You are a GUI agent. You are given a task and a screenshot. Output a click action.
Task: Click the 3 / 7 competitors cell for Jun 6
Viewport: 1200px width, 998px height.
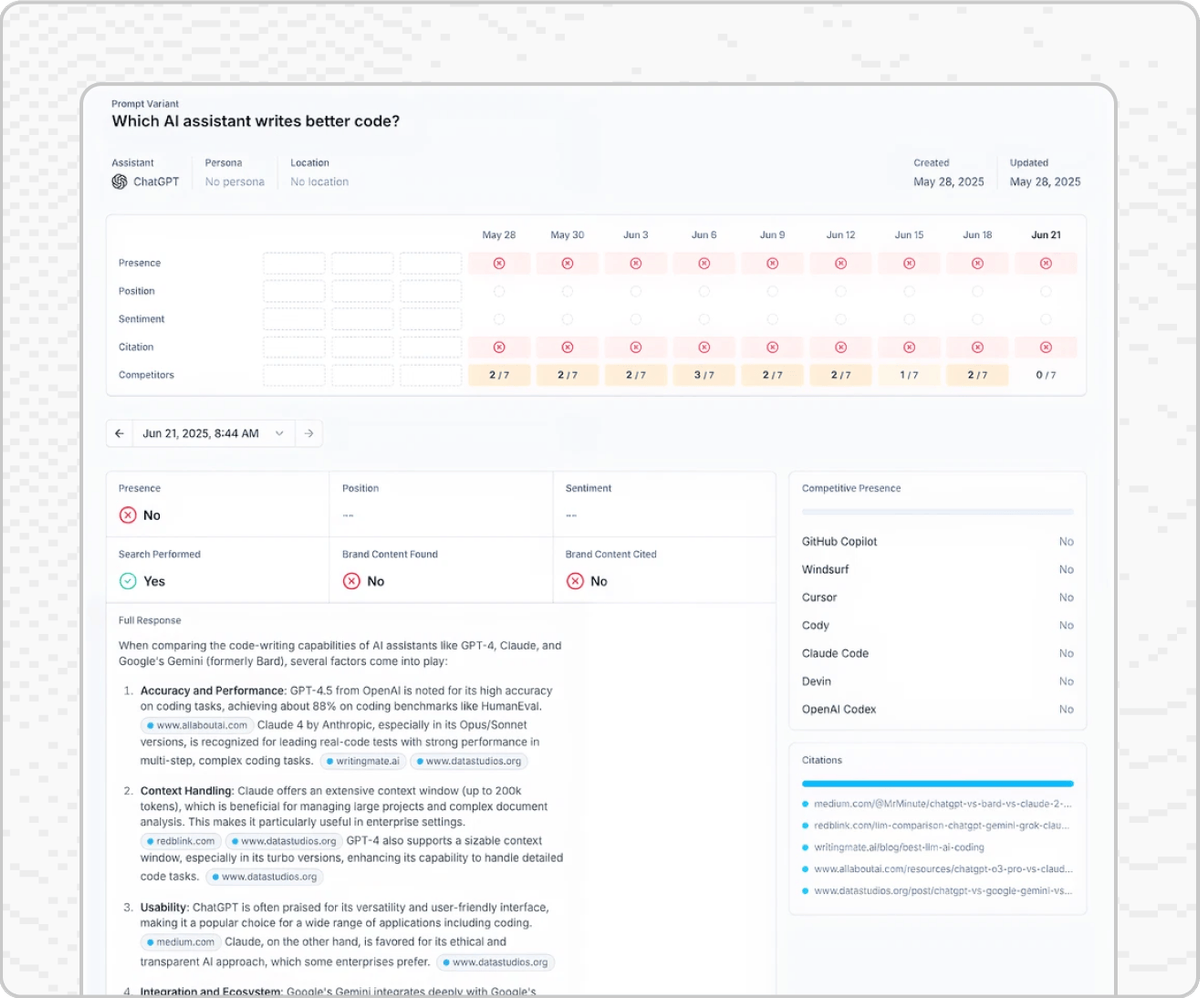[704, 375]
